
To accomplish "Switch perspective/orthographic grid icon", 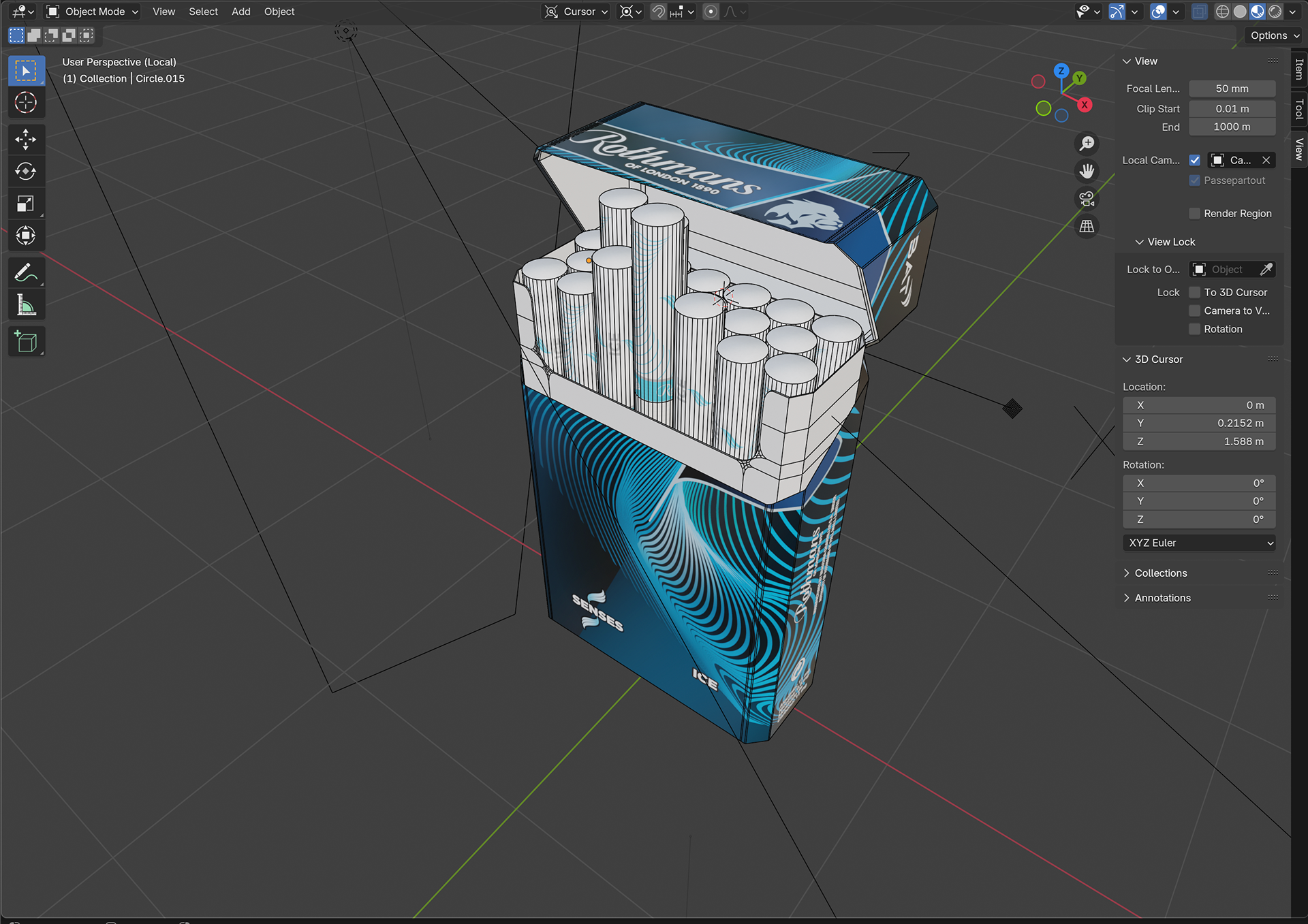I will (1087, 226).
